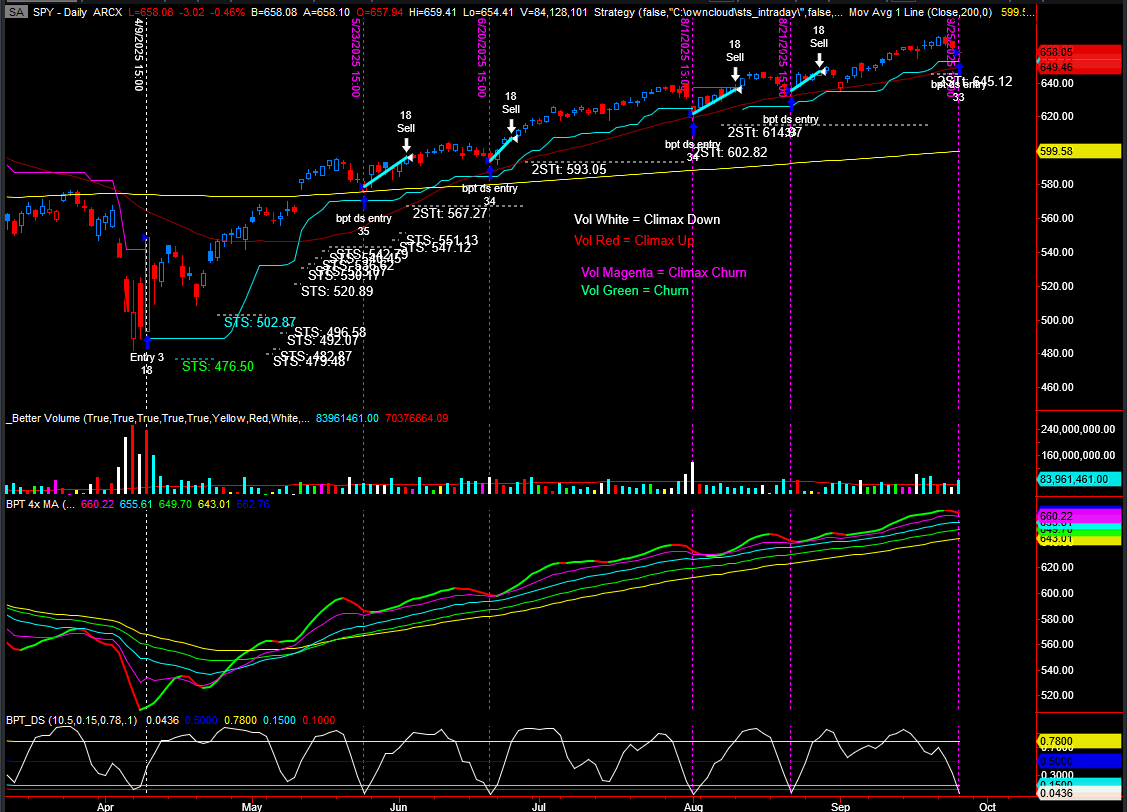This screenshot has width=1127, height=812.
Task: Click the blue arrow above bpt ds entry 34 in June
Action: click(x=490, y=171)
